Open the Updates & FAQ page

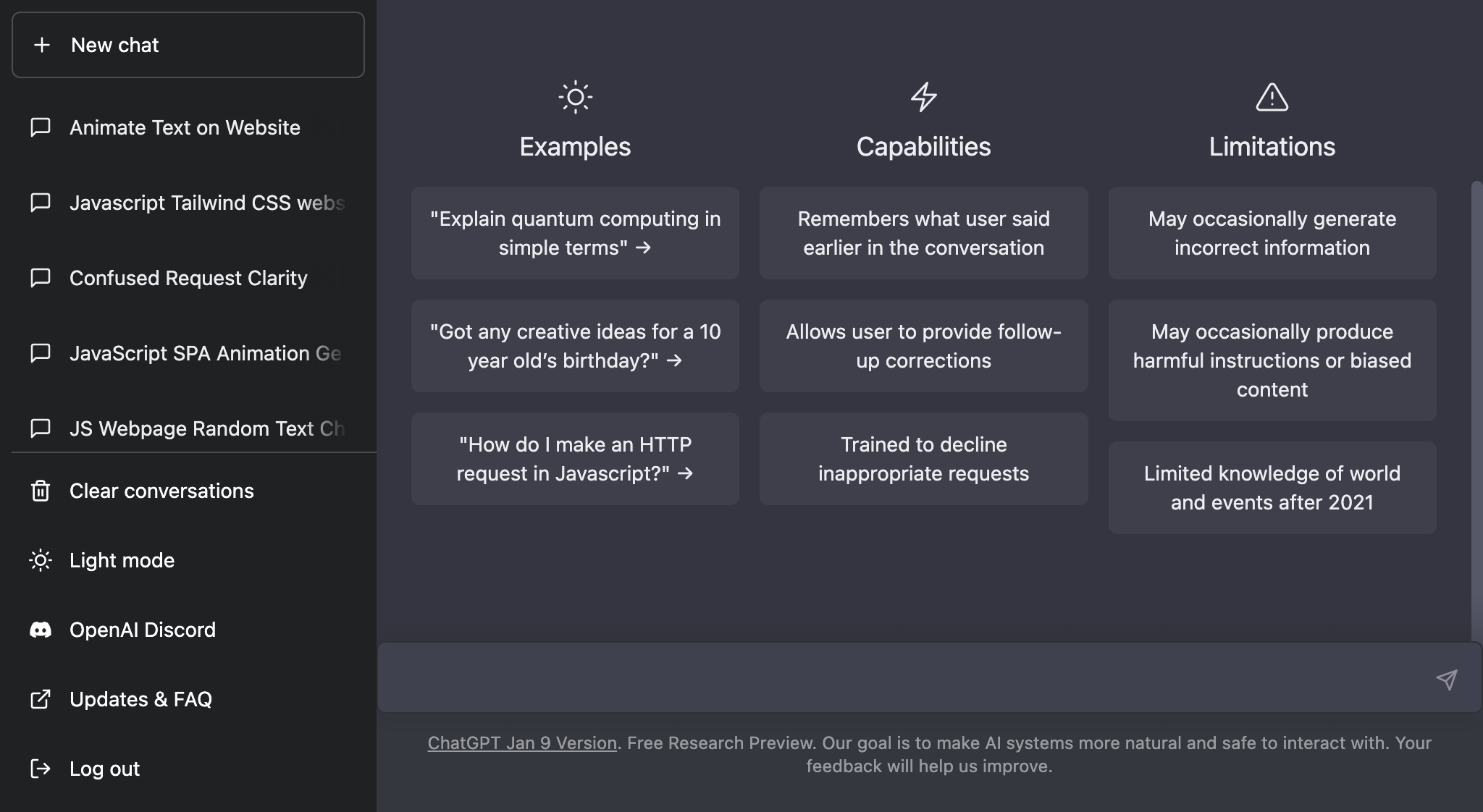(140, 699)
